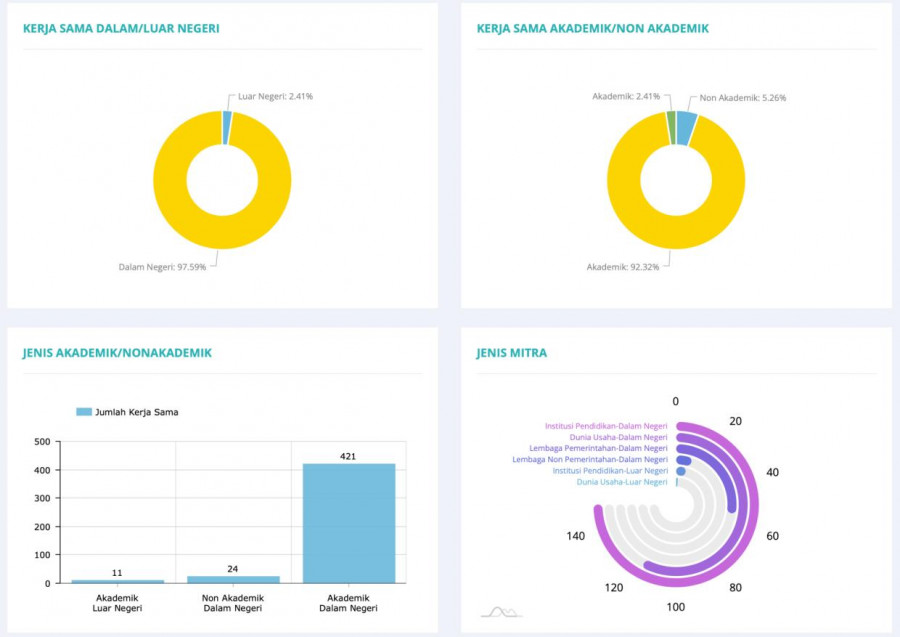The width and height of the screenshot is (900, 637).
Task: Click the blue Non Akademik donut slice
Action: point(686,128)
